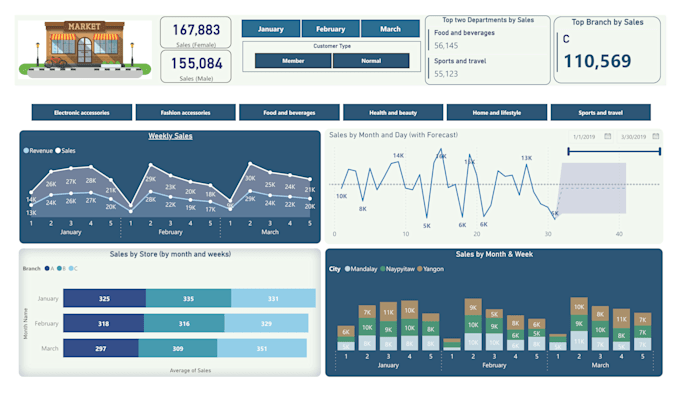Image resolution: width=680 pixels, height=395 pixels.
Task: Click Branch A legend marker
Action: click(x=47, y=268)
